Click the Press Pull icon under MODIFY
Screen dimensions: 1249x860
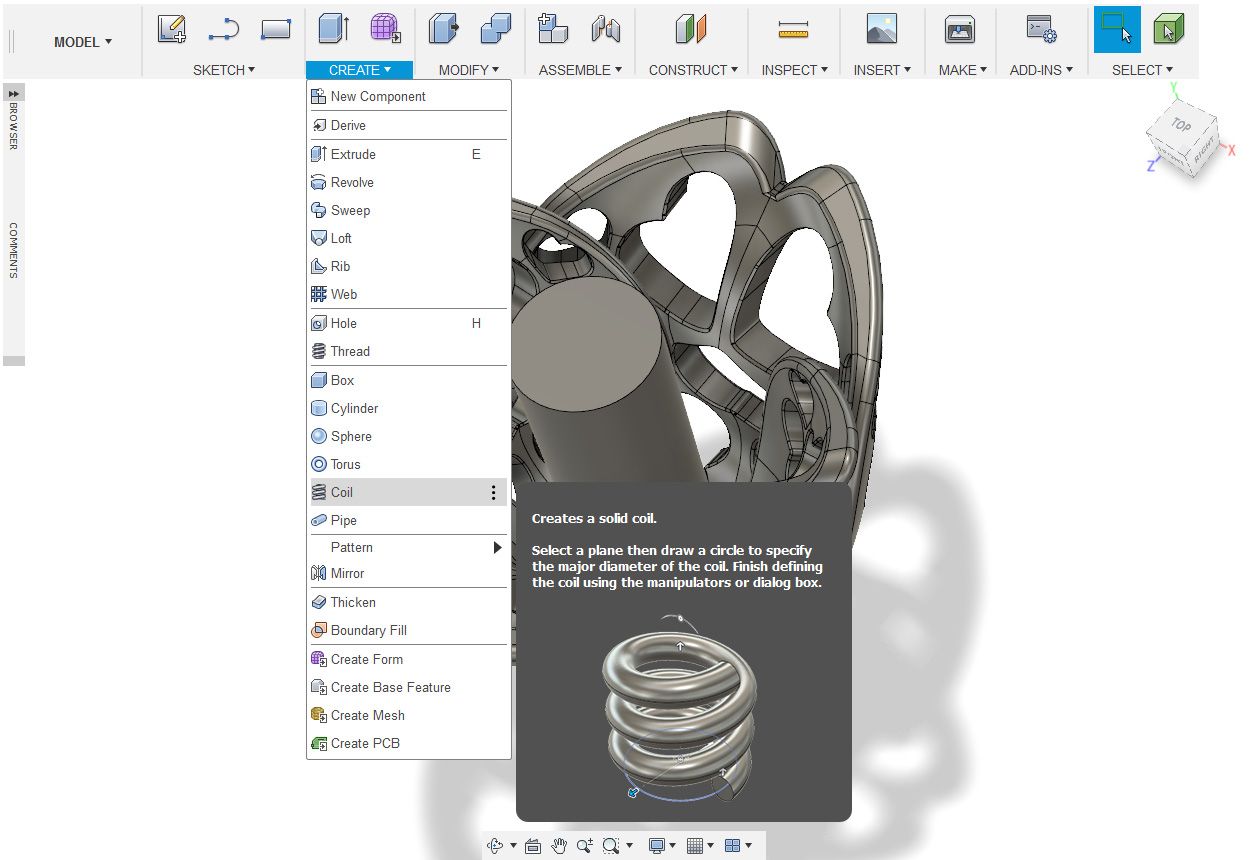coord(443,30)
